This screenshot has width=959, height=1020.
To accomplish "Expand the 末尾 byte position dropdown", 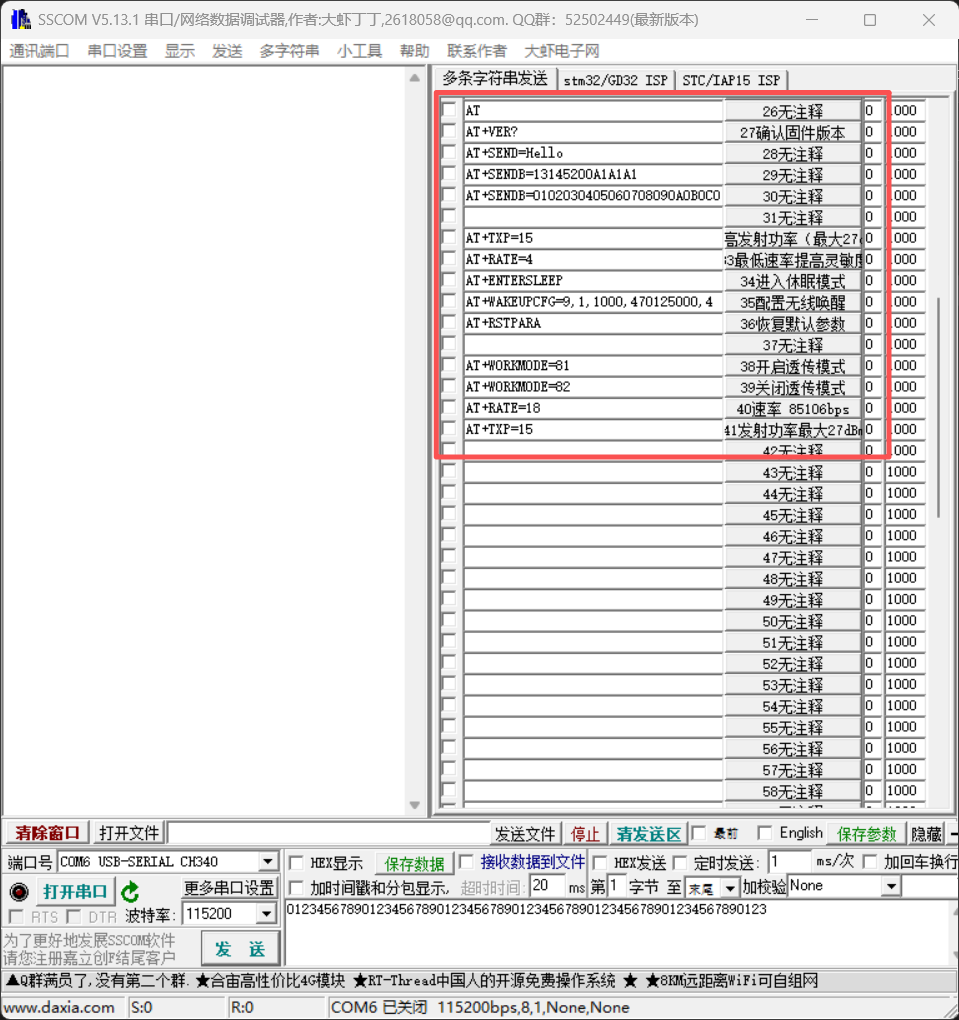I will [x=730, y=887].
